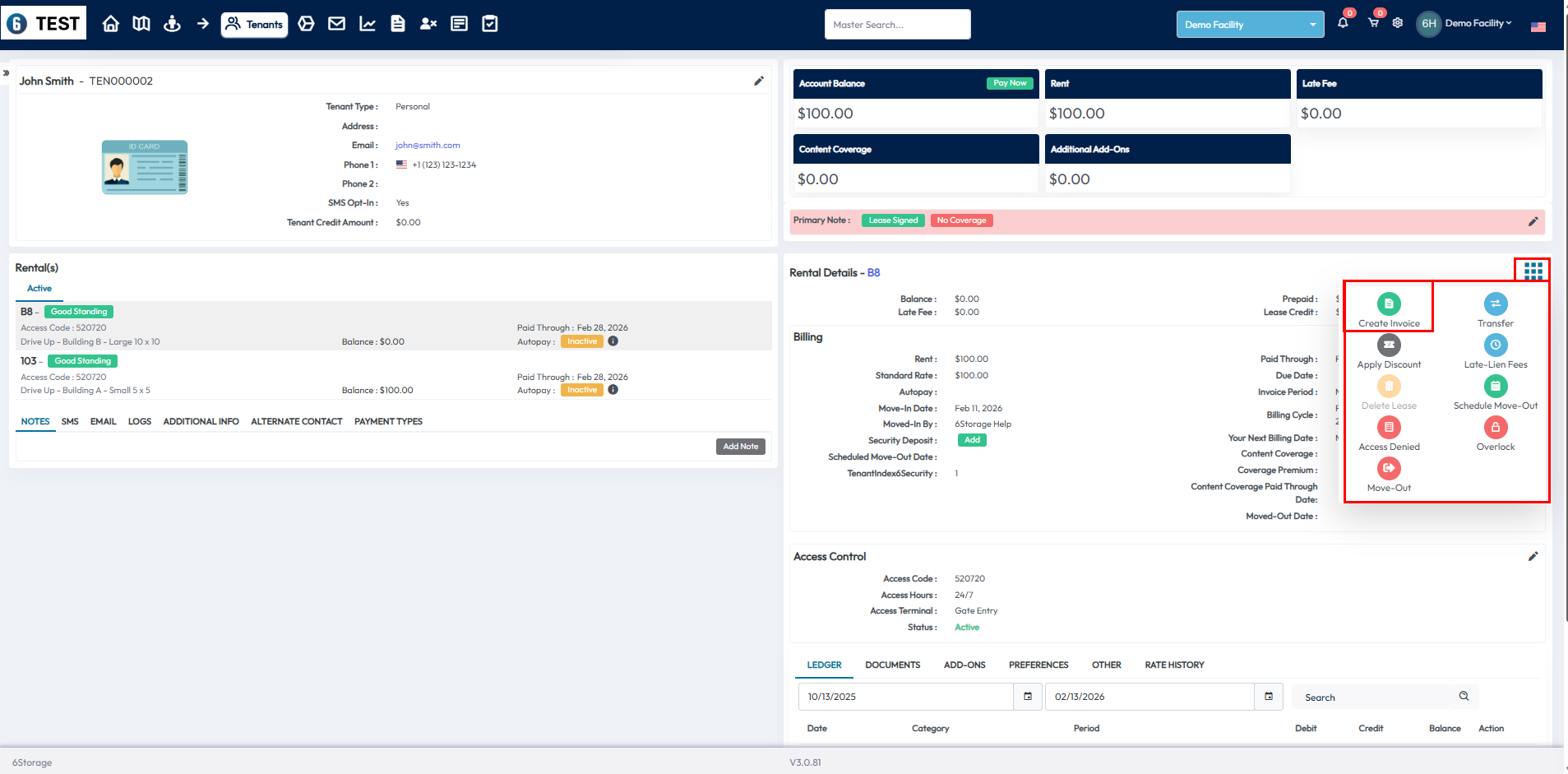This screenshot has width=1568, height=774.
Task: Open the ledger start date calendar picker
Action: click(1028, 697)
